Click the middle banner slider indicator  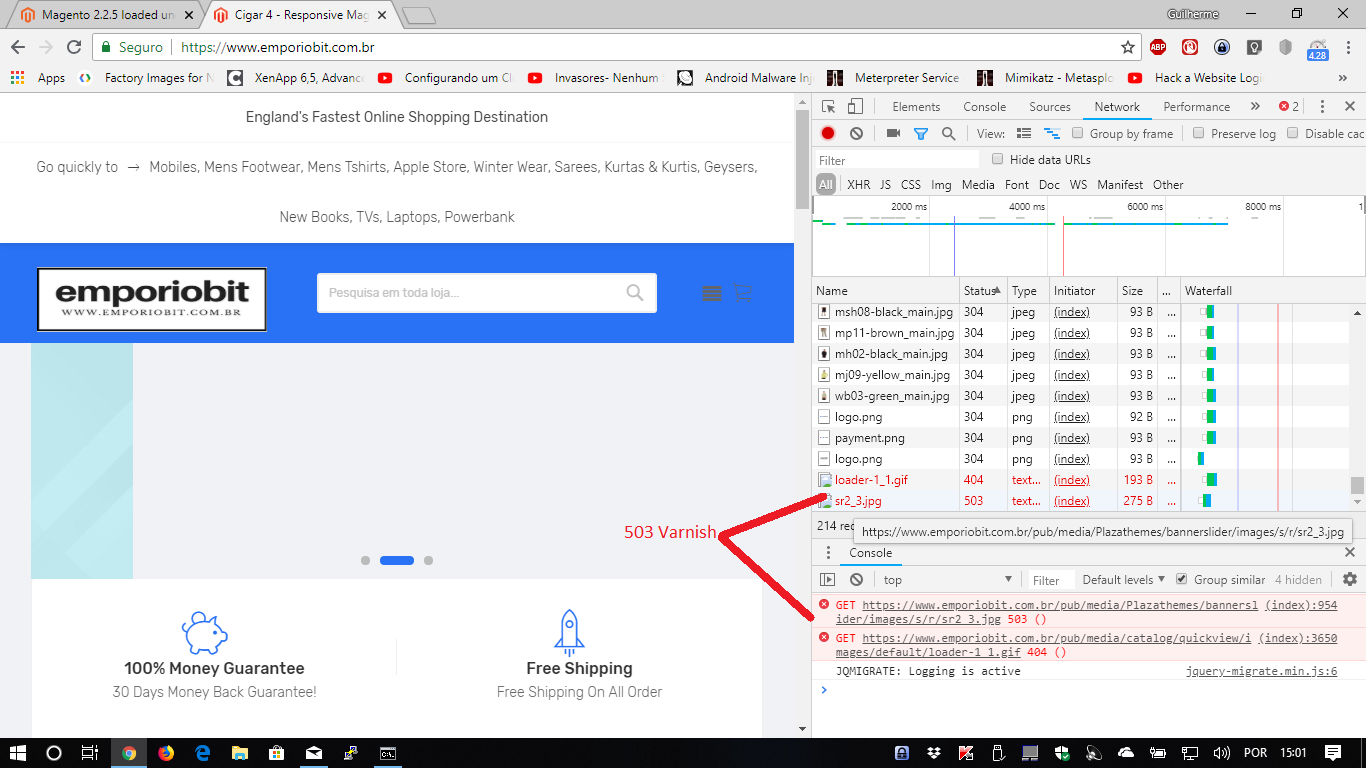pyautogui.click(x=397, y=561)
